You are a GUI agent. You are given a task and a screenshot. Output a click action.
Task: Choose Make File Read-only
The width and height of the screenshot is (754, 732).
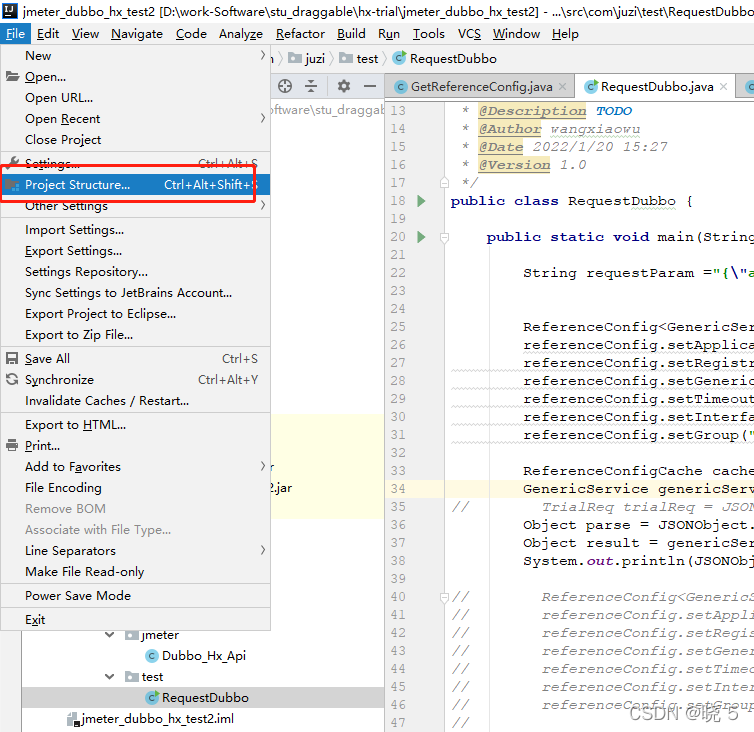point(136,571)
